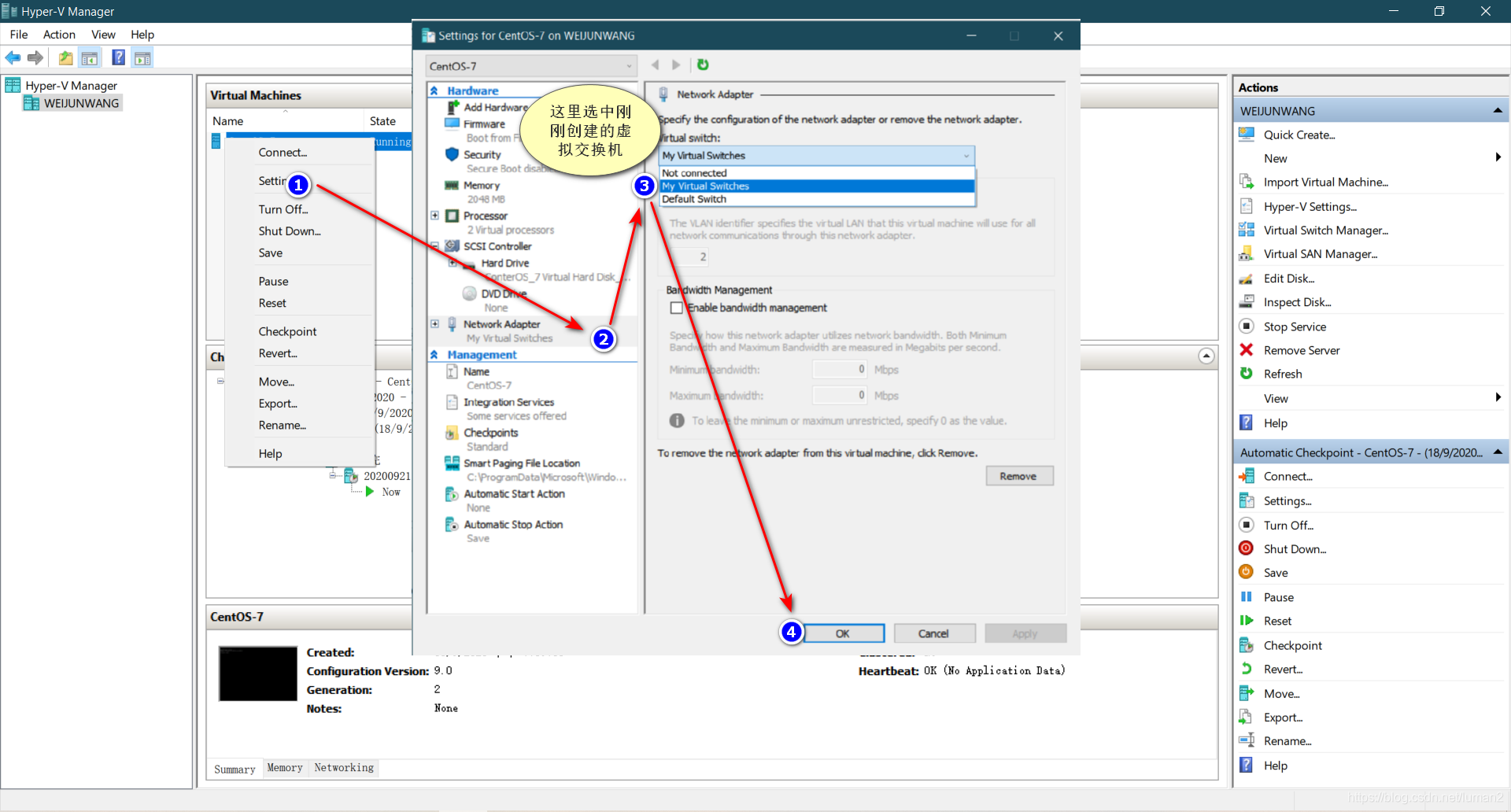Click Refresh in WEIJUNWANG actions

pyautogui.click(x=1283, y=374)
